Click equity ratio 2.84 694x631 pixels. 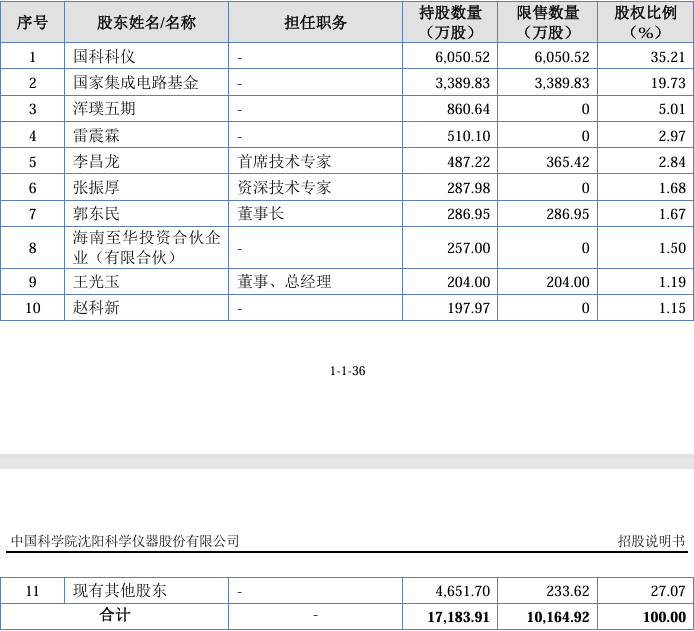(x=672, y=162)
